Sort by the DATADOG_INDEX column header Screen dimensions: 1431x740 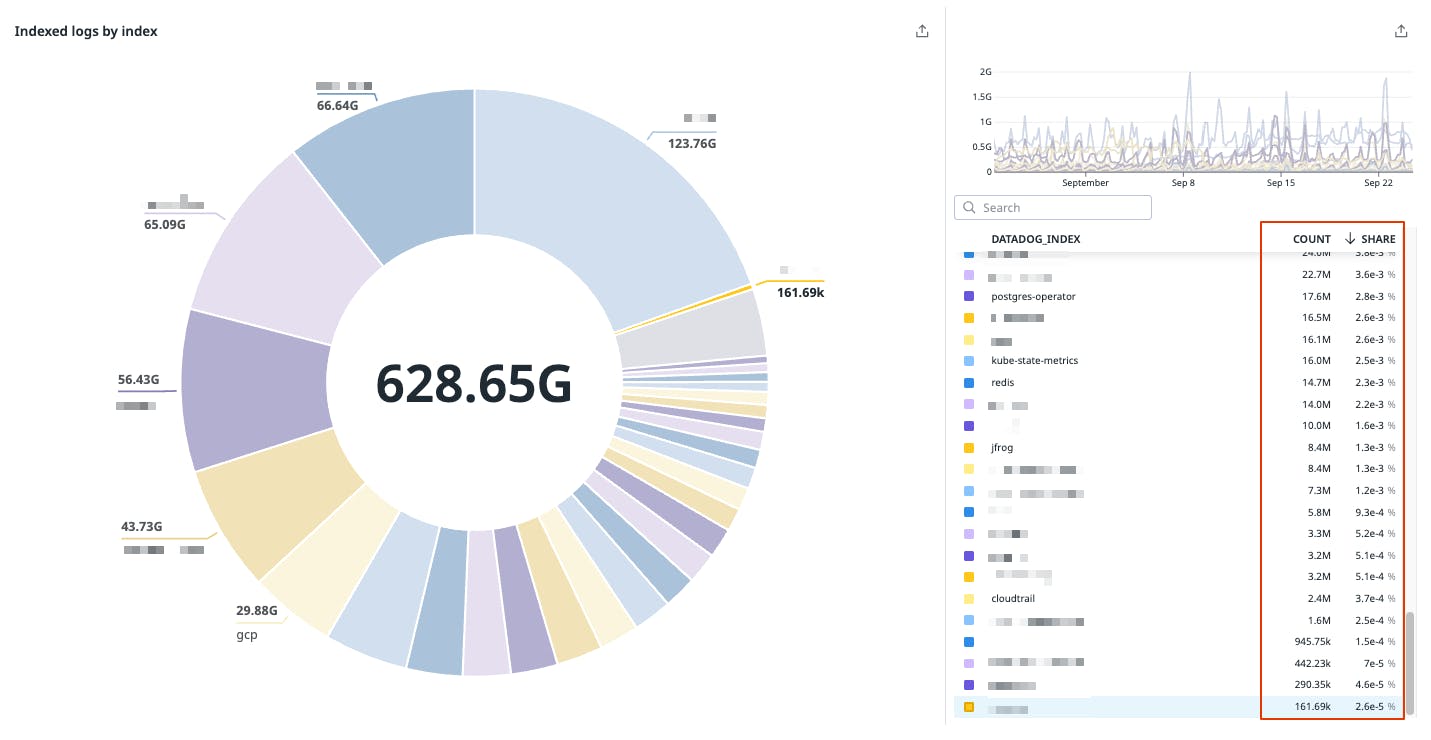pyautogui.click(x=1035, y=239)
